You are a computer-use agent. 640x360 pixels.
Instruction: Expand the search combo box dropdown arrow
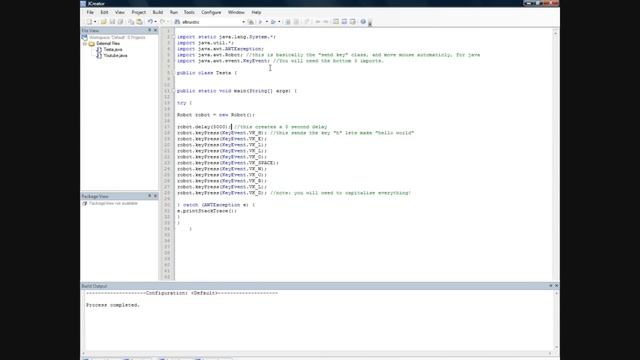tap(243, 22)
